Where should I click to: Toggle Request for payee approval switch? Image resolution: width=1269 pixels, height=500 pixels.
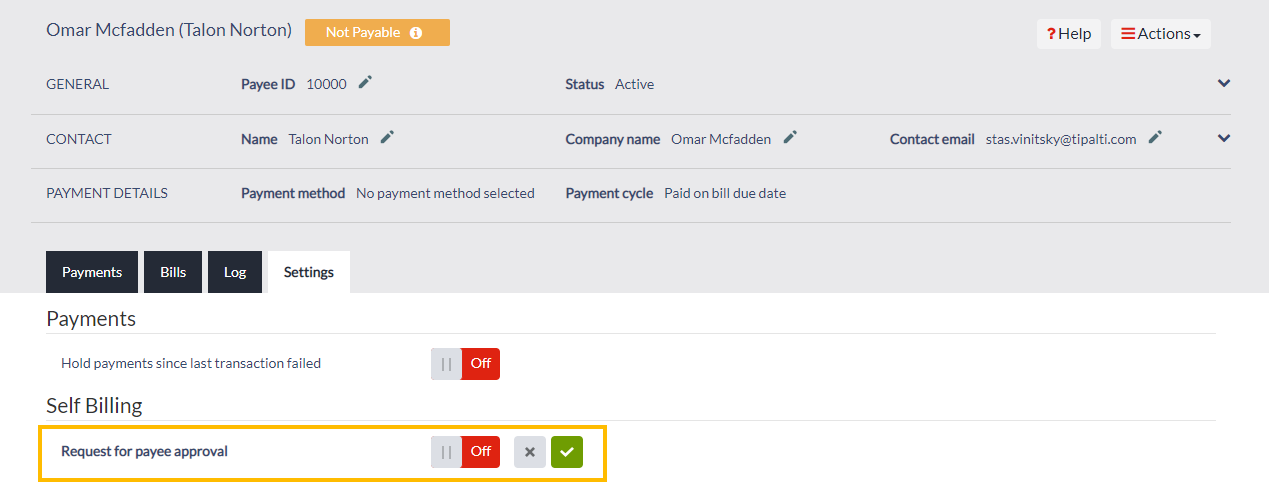pos(465,452)
